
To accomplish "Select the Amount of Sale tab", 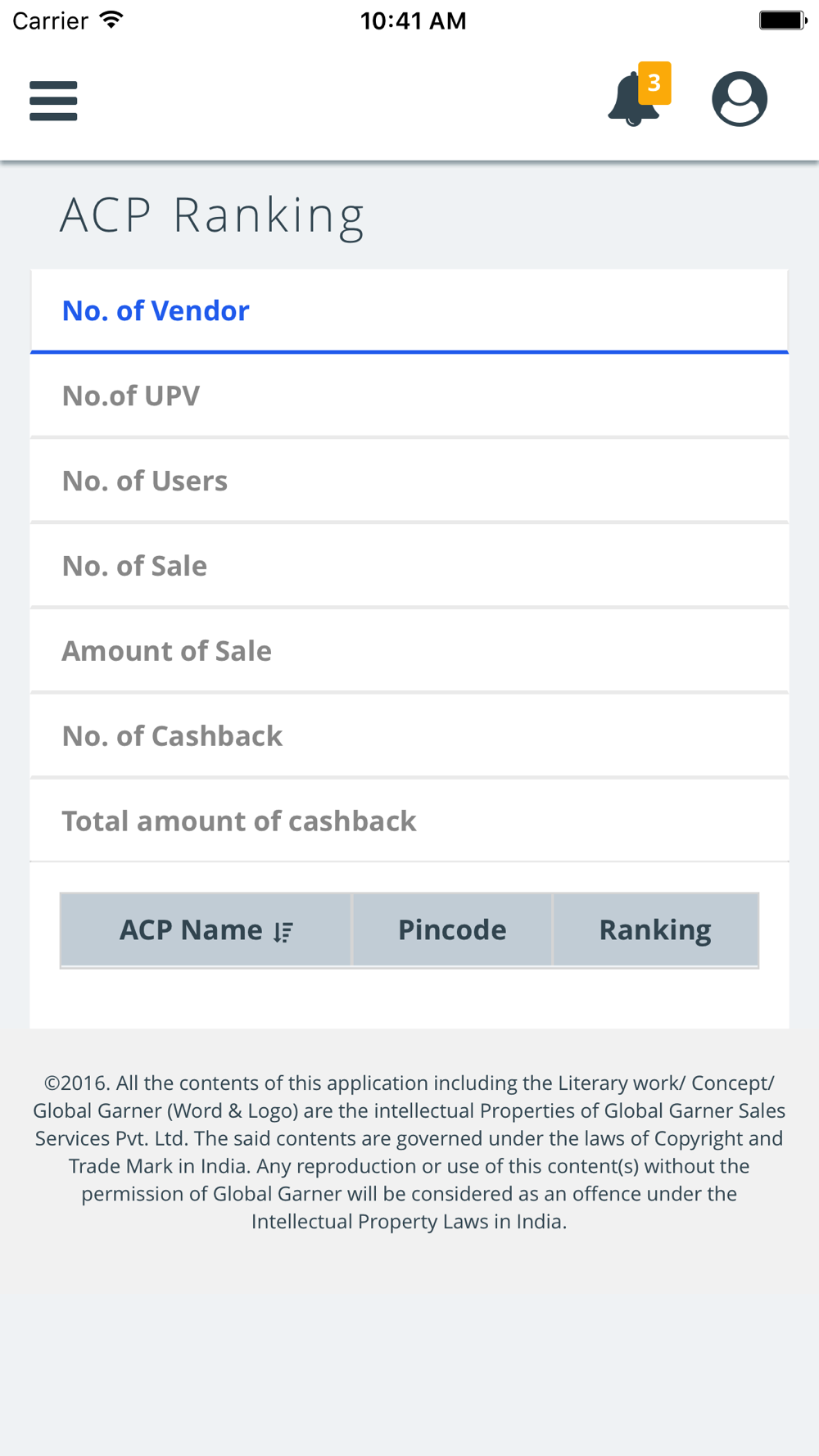I will tap(409, 652).
